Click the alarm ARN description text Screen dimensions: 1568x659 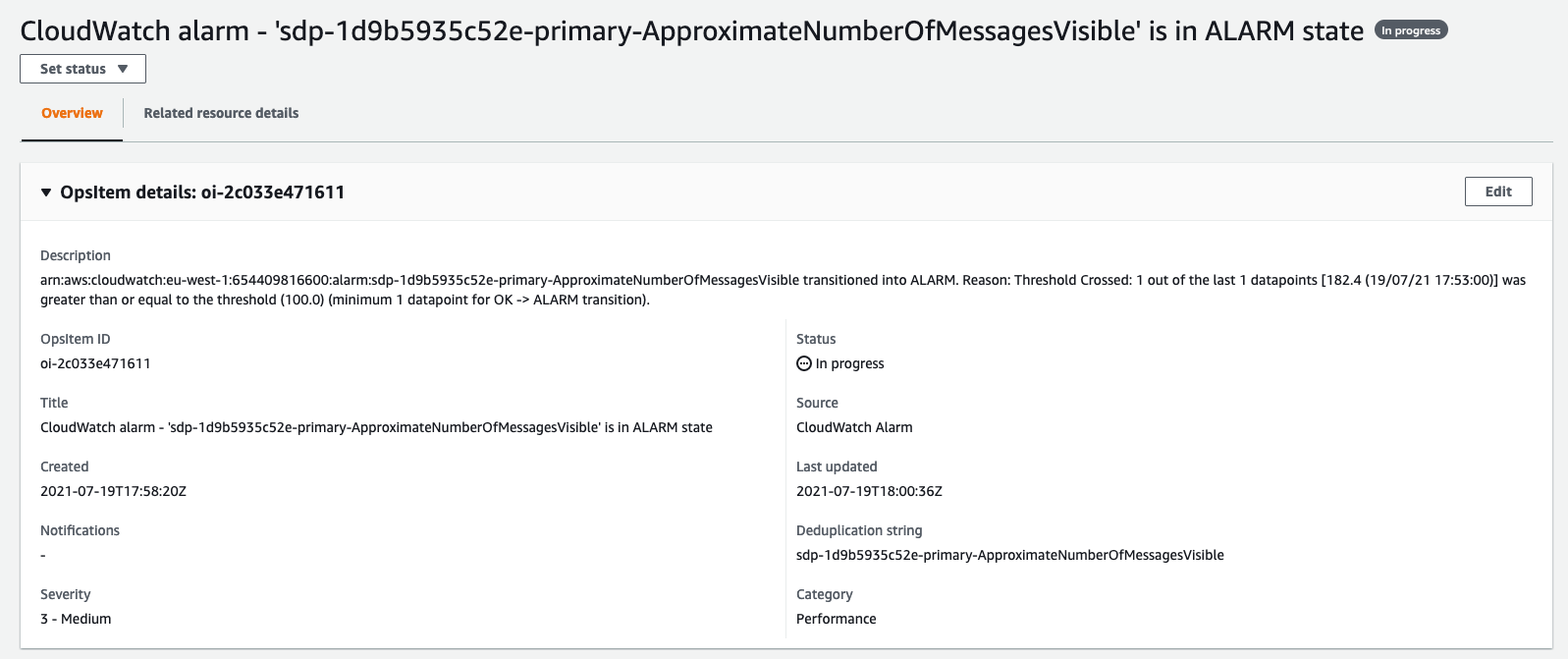[x=784, y=290]
